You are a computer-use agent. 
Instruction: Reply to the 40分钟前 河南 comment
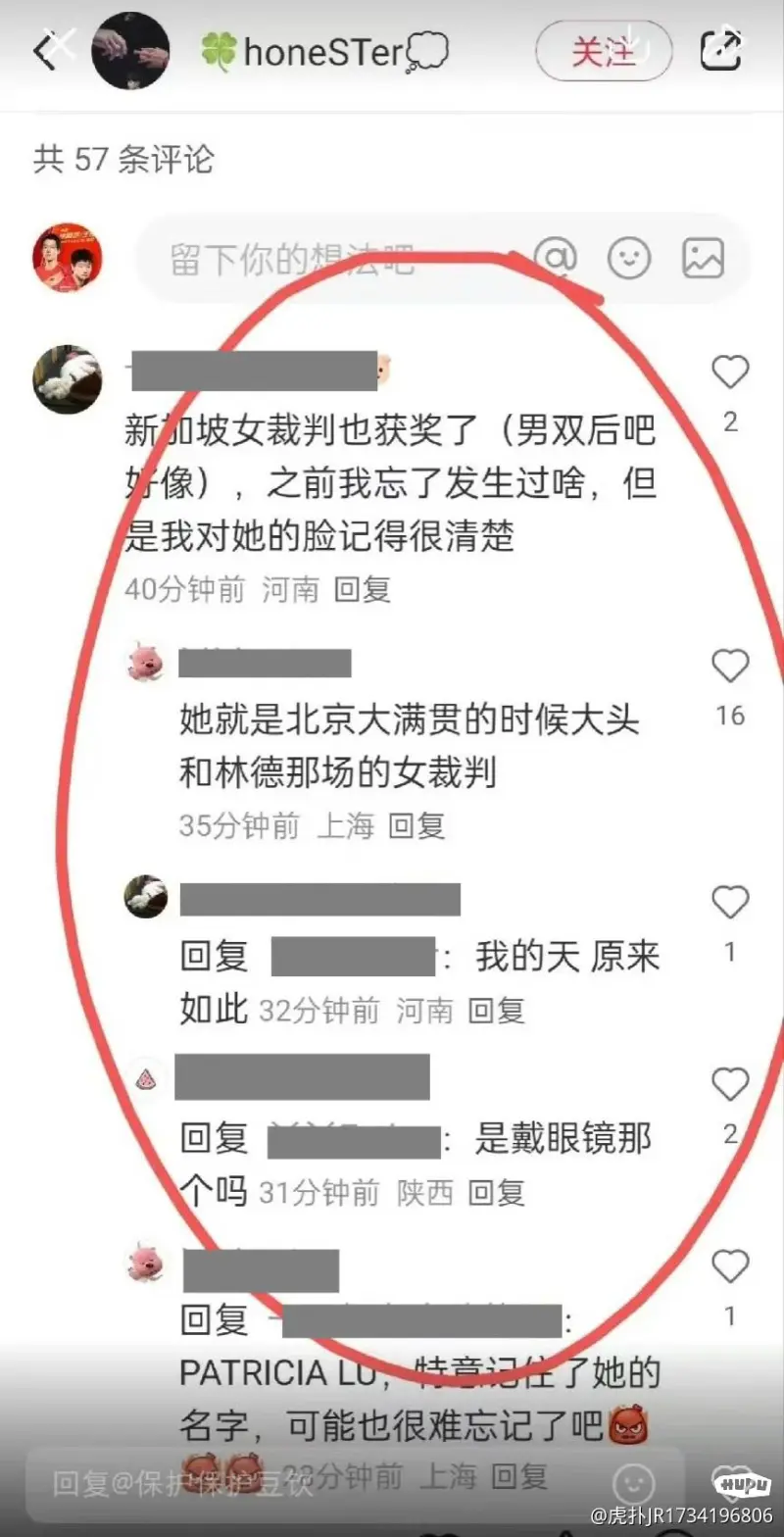point(363,589)
